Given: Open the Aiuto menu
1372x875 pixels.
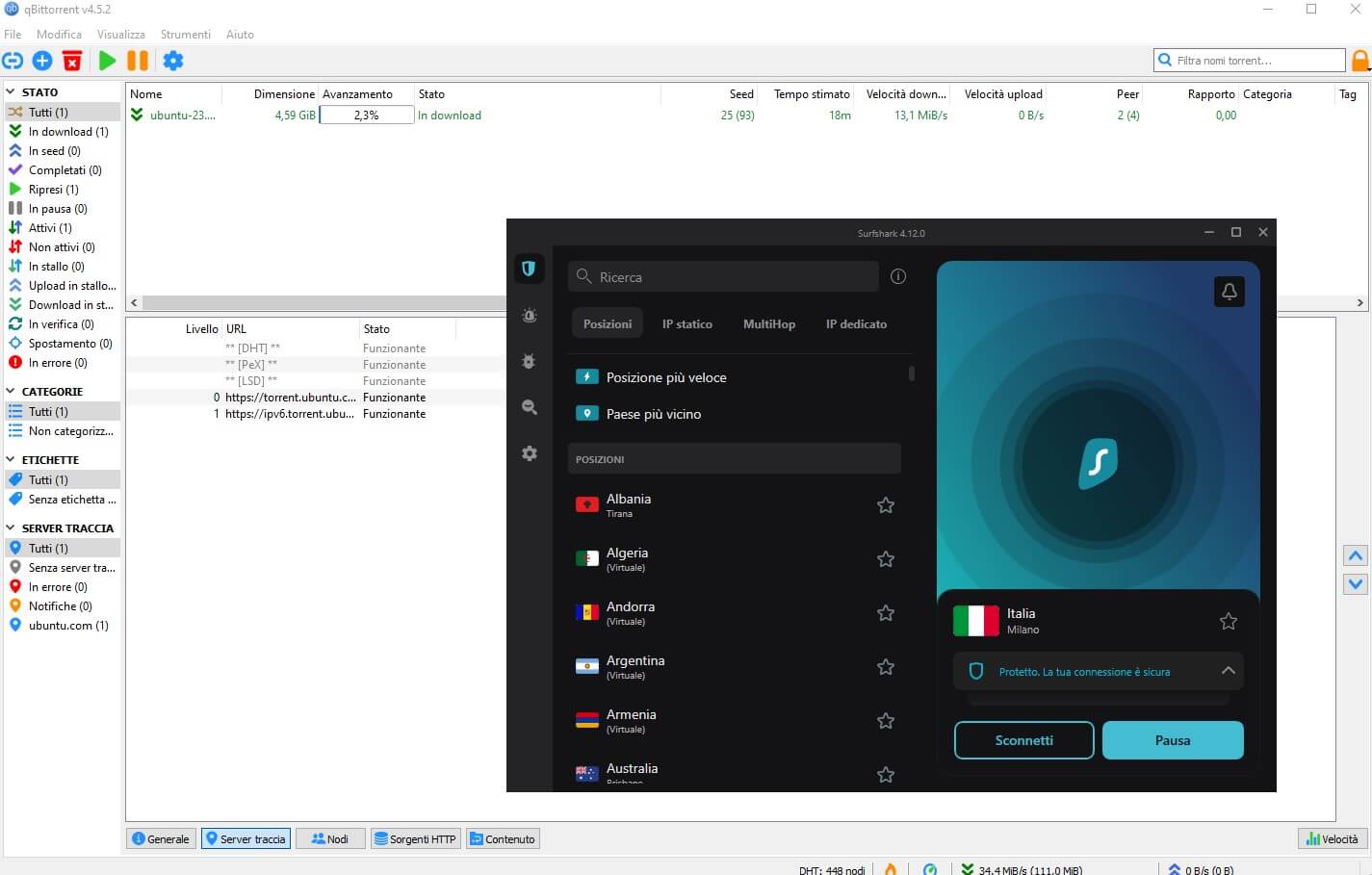Looking at the screenshot, I should click(240, 35).
